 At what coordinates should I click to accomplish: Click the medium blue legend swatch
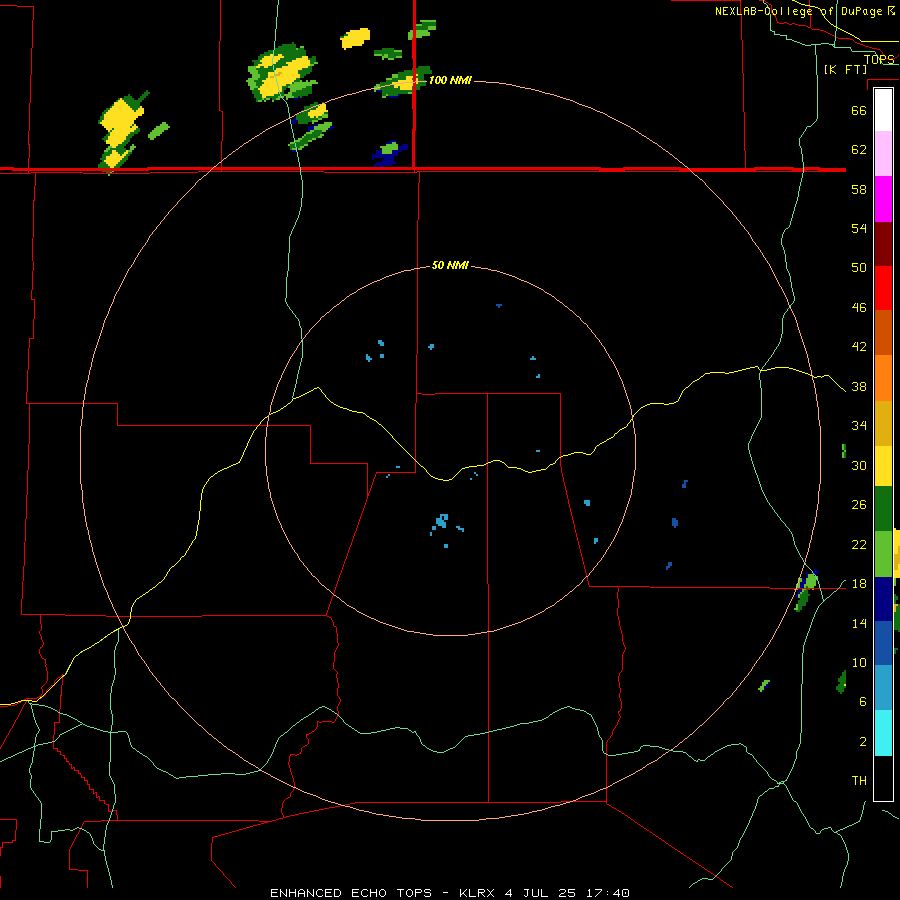coord(883,643)
